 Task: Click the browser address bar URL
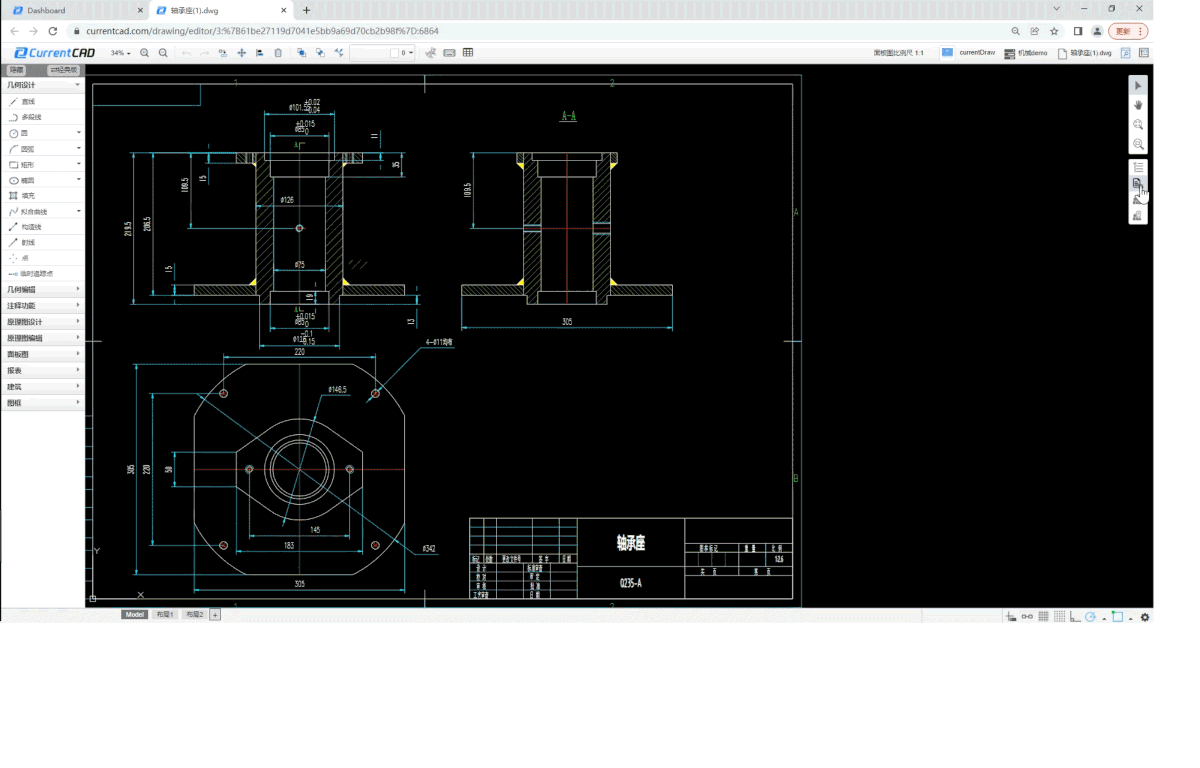point(262,31)
